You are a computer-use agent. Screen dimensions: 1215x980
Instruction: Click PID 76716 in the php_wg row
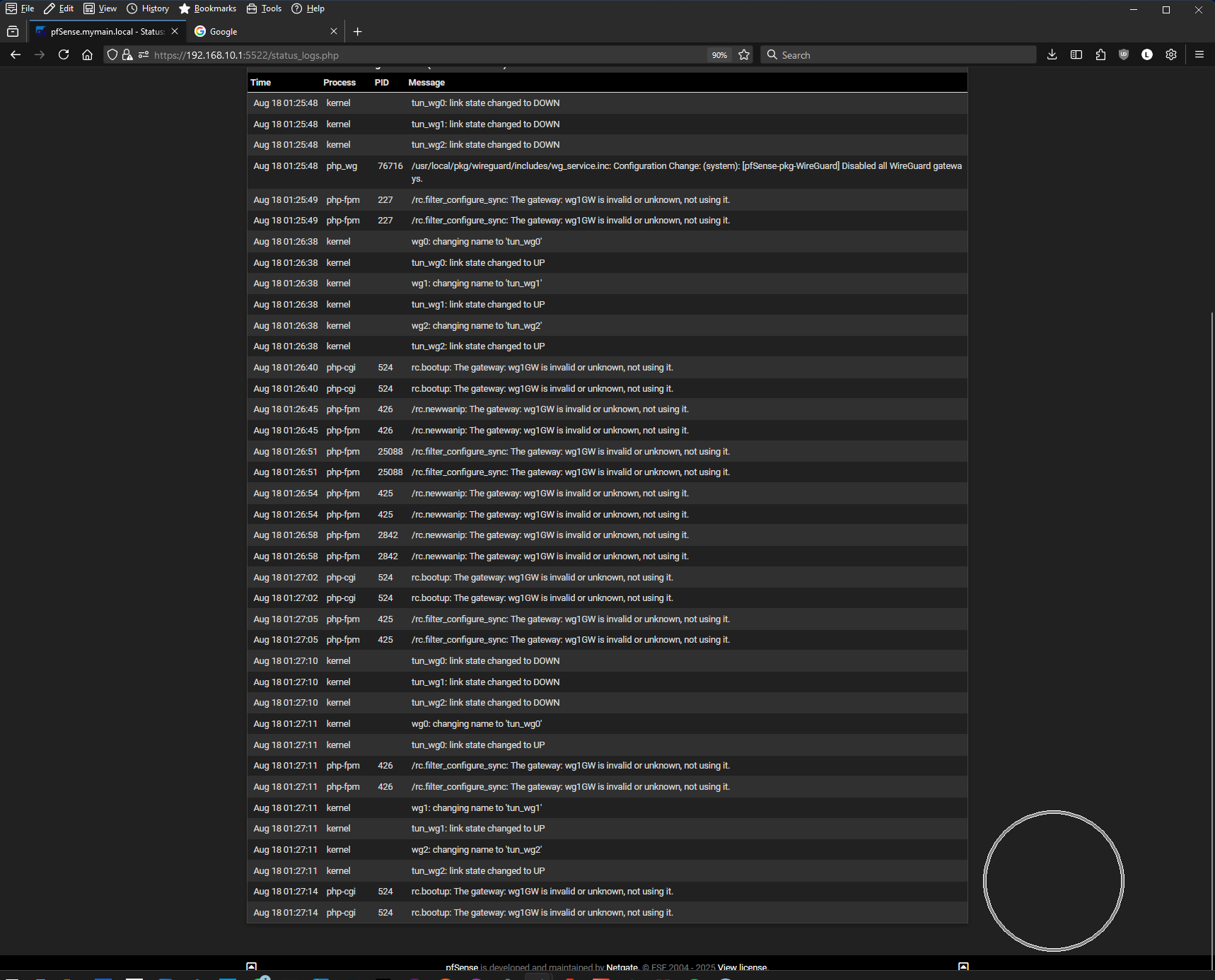tap(390, 166)
